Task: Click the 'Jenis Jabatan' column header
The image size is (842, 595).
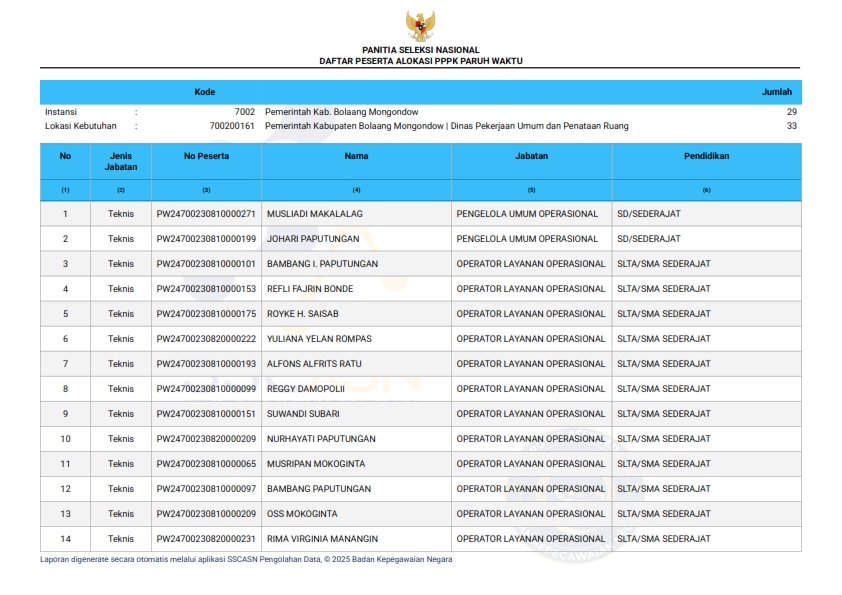Action: click(x=121, y=161)
